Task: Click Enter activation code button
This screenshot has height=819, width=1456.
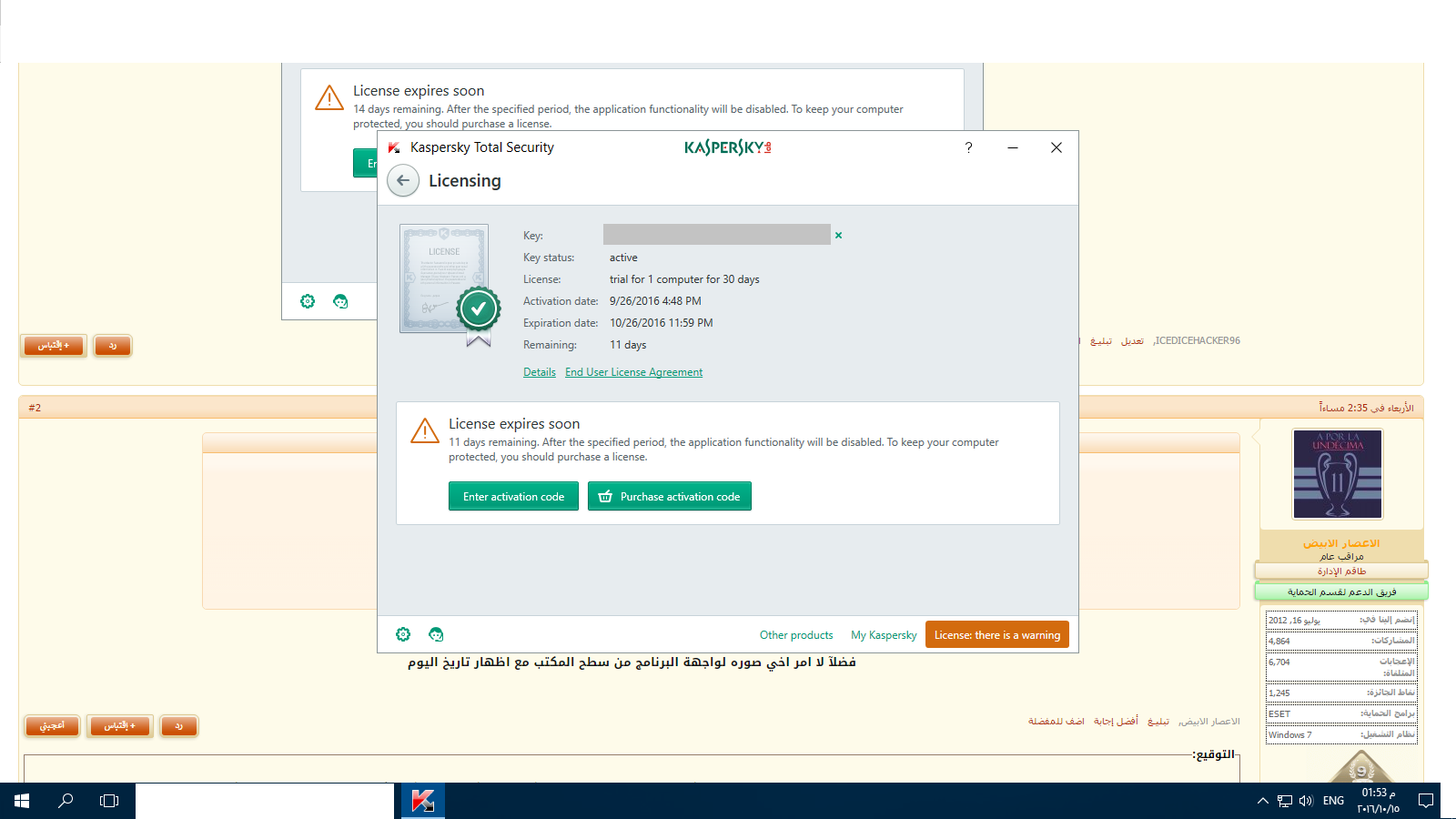Action: [513, 496]
